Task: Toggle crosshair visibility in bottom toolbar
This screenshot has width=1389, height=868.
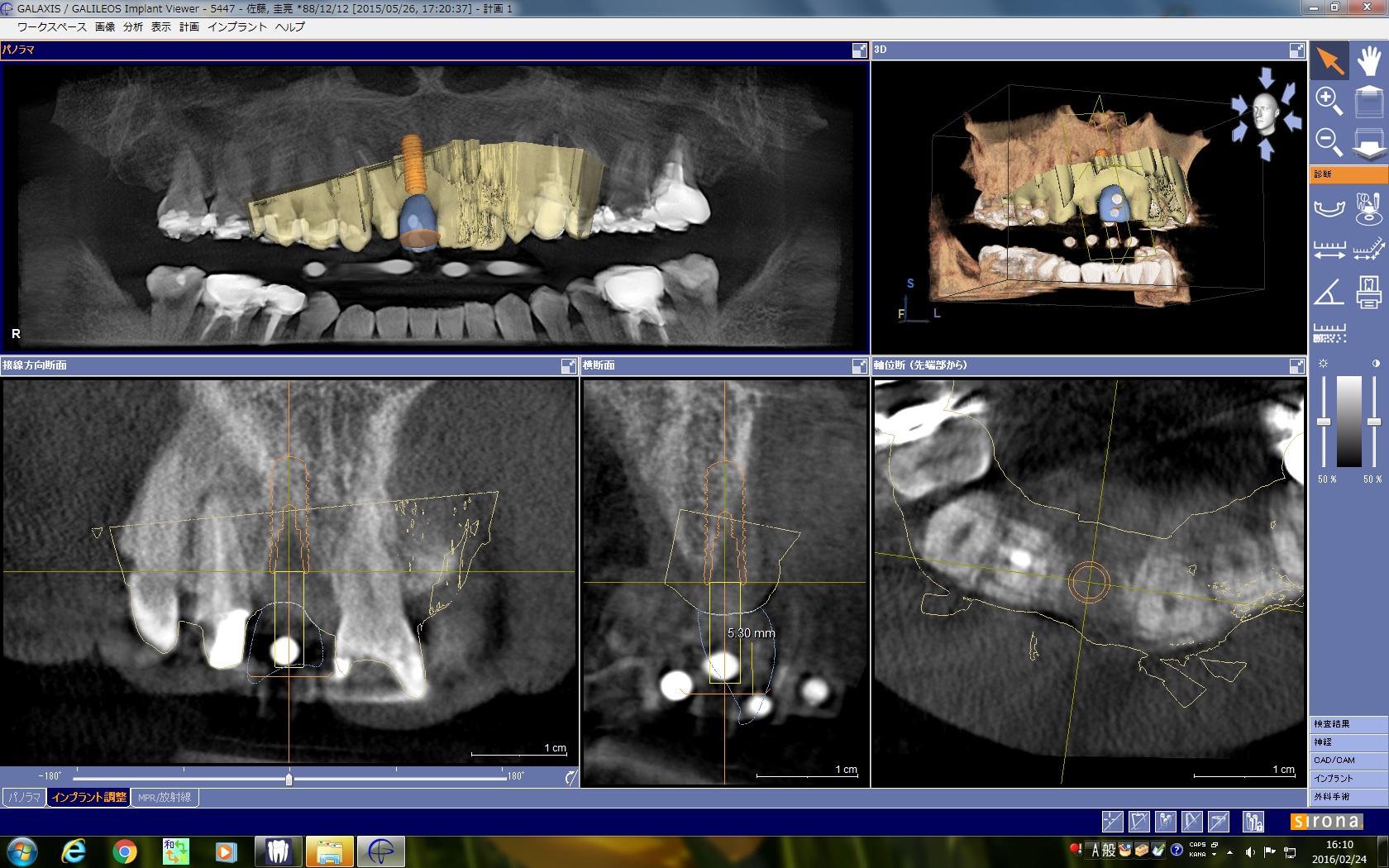Action: pos(1113,822)
